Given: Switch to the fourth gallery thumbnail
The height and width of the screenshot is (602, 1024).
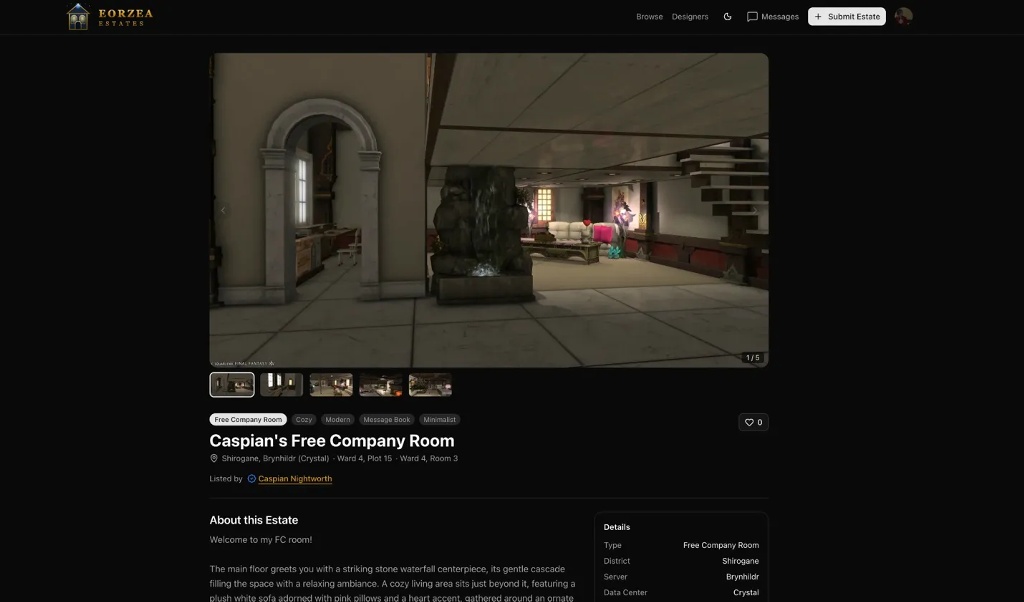Looking at the screenshot, I should tap(381, 385).
